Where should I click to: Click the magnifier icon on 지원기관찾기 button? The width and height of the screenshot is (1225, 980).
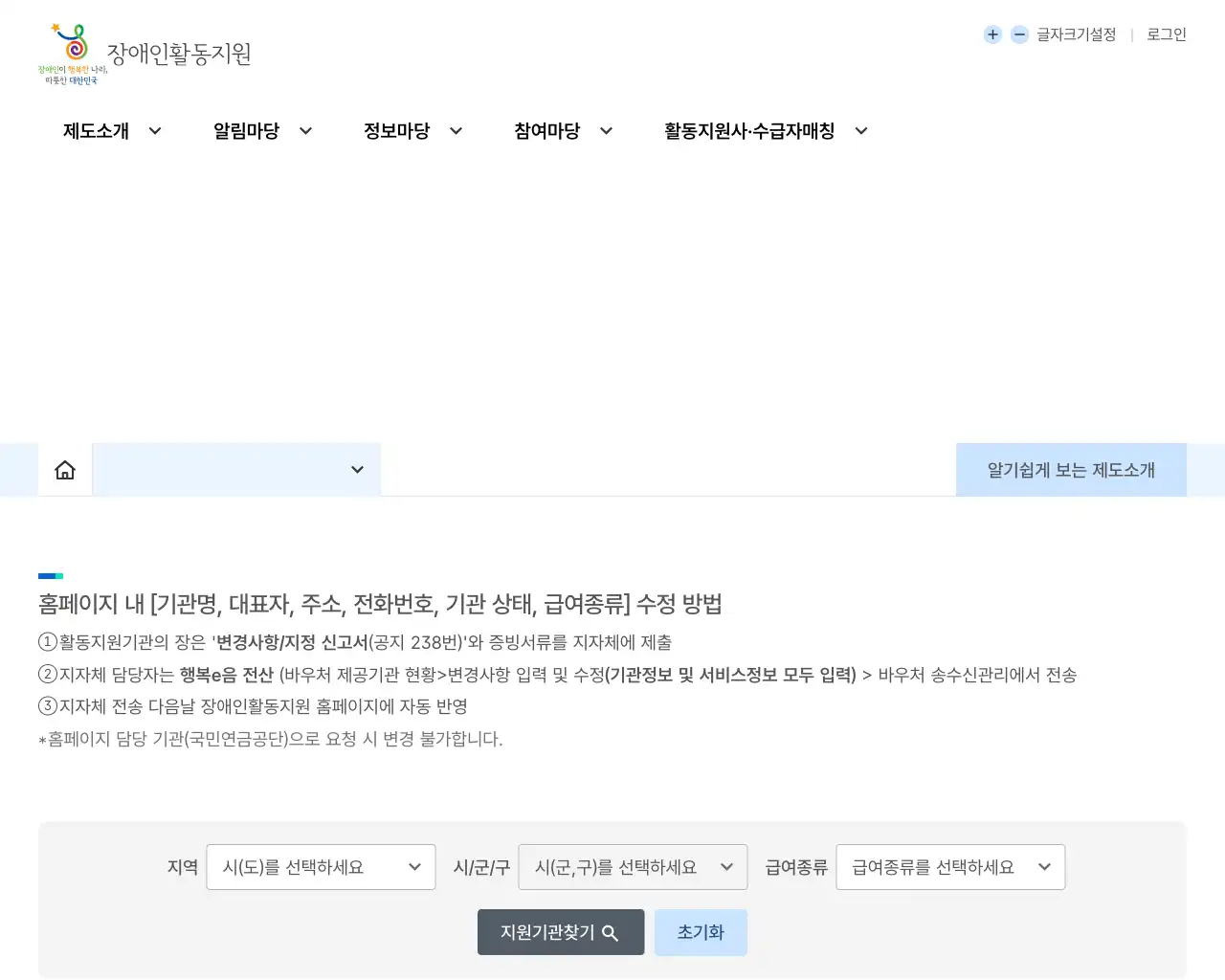[611, 932]
